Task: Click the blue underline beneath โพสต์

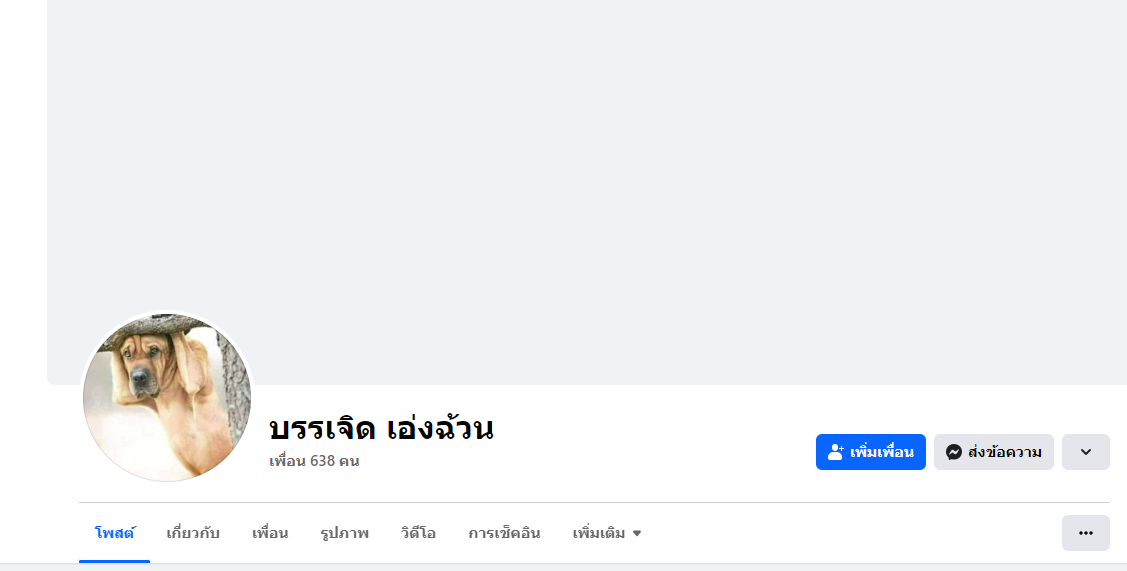Action: point(115,561)
